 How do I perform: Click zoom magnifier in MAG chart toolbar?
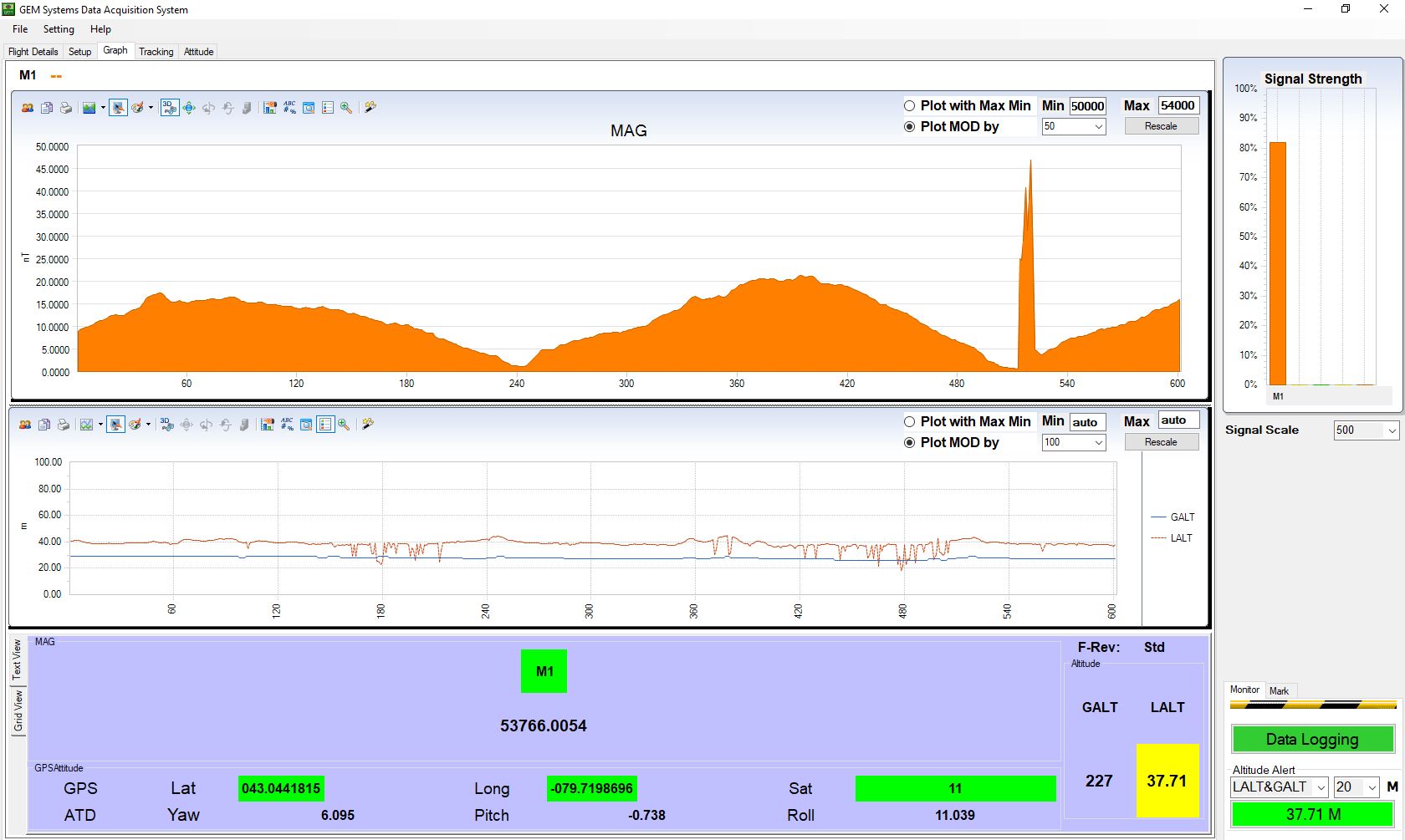click(346, 108)
